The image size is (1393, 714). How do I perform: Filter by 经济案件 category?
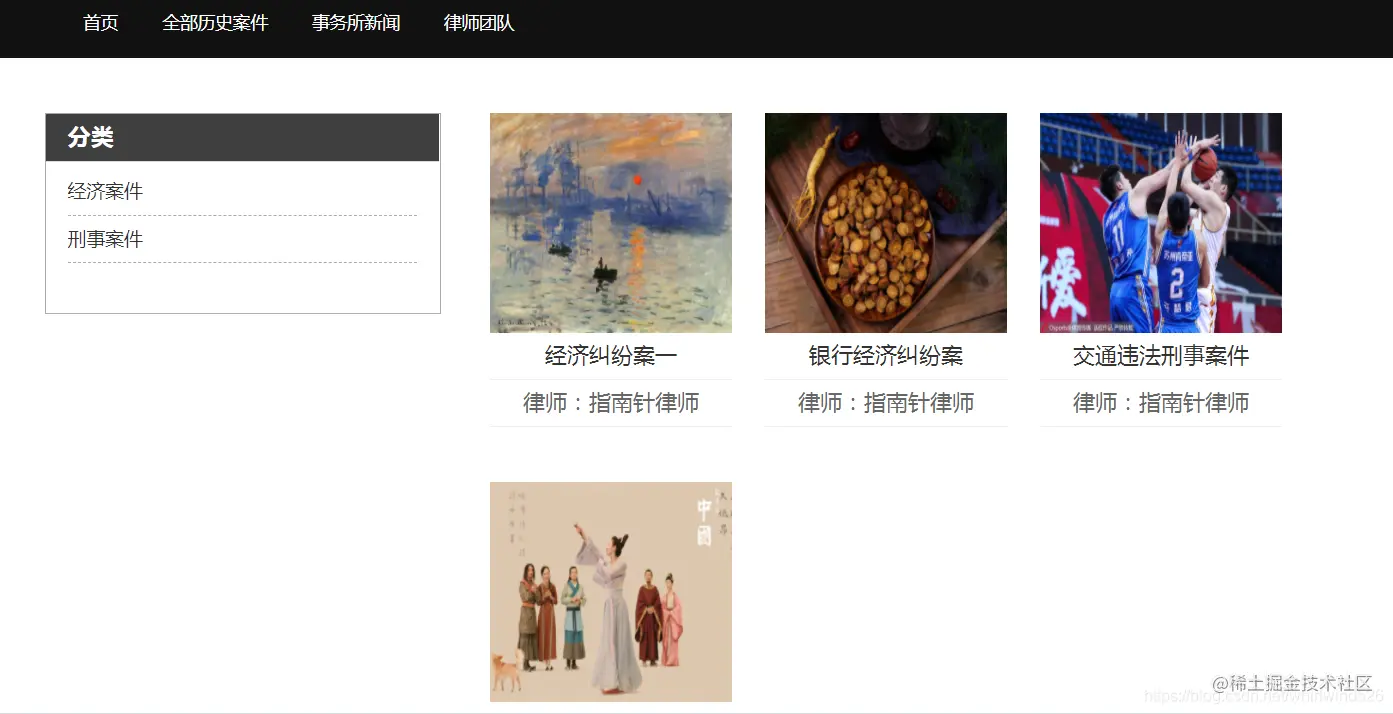(105, 191)
